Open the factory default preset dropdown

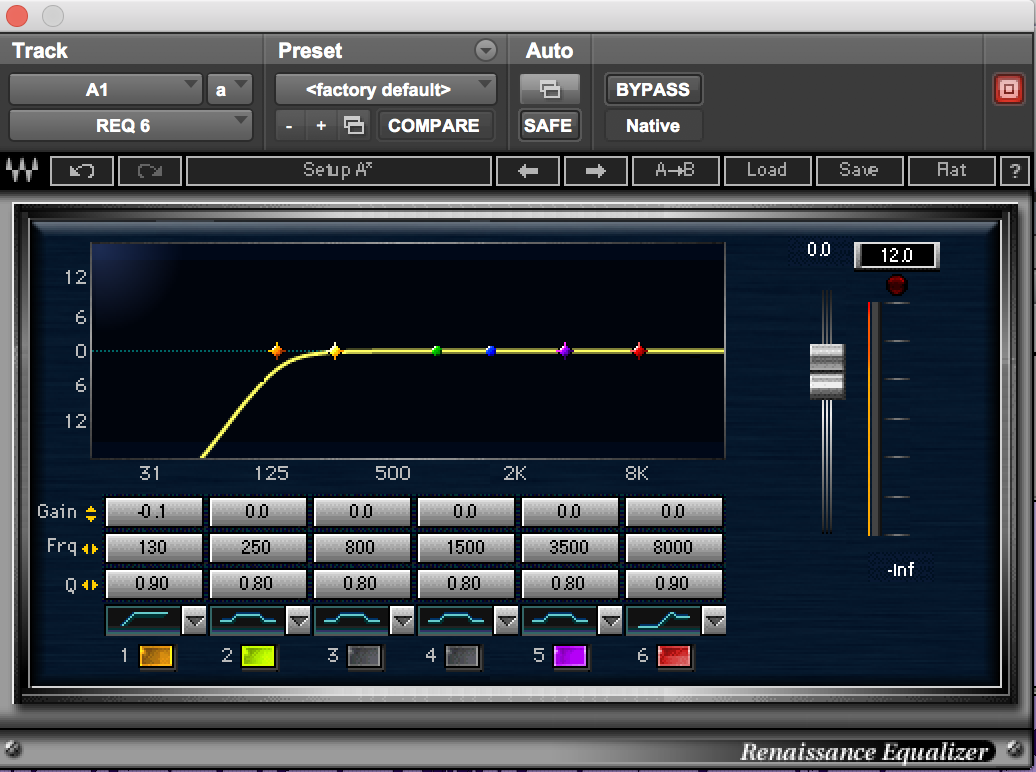[385, 89]
